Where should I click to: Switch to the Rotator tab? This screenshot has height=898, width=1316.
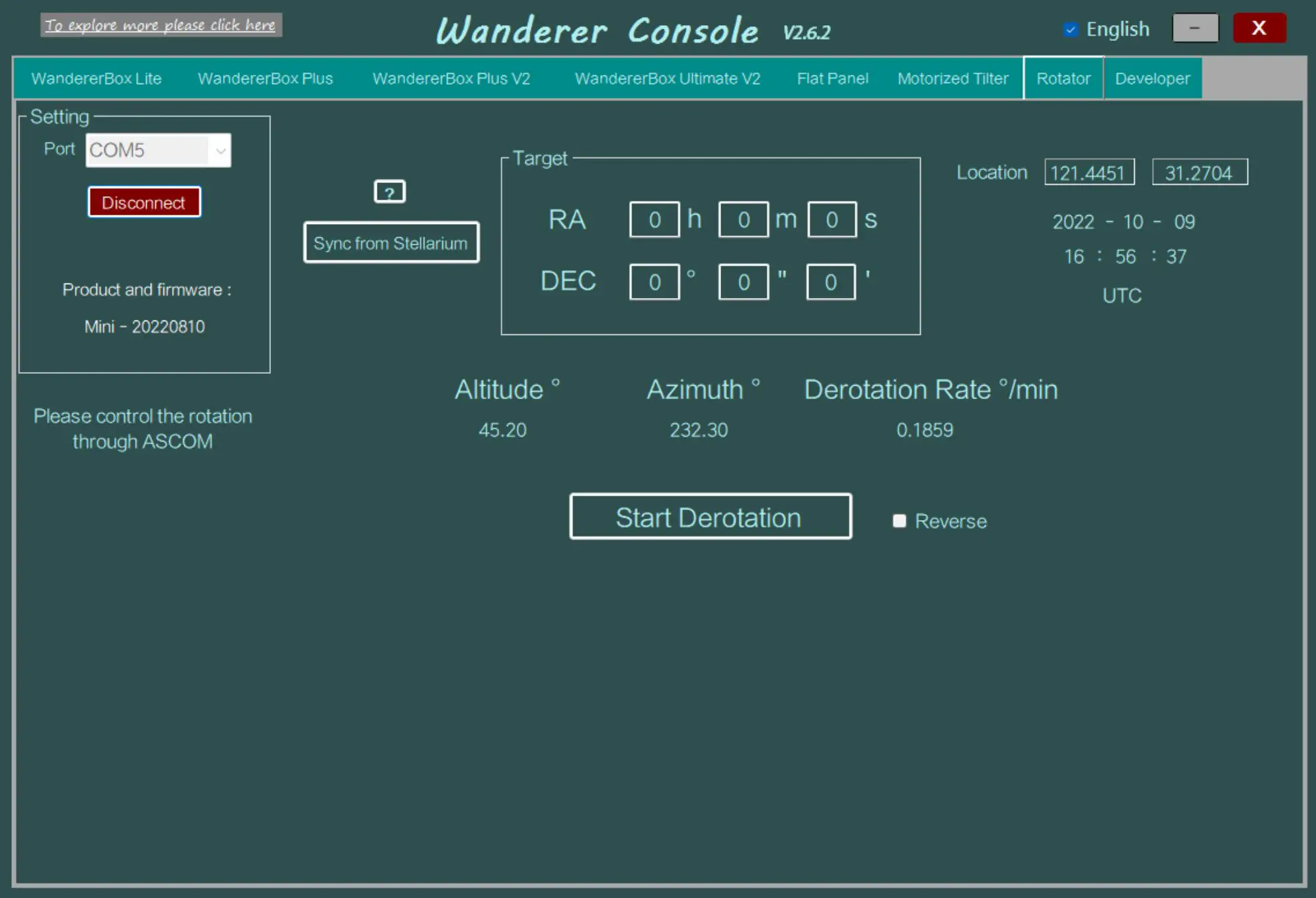point(1063,78)
